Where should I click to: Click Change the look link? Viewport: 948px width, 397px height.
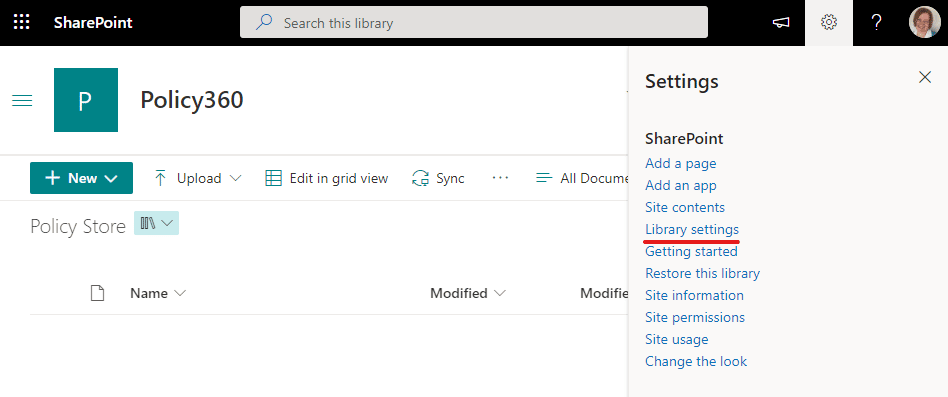point(696,361)
